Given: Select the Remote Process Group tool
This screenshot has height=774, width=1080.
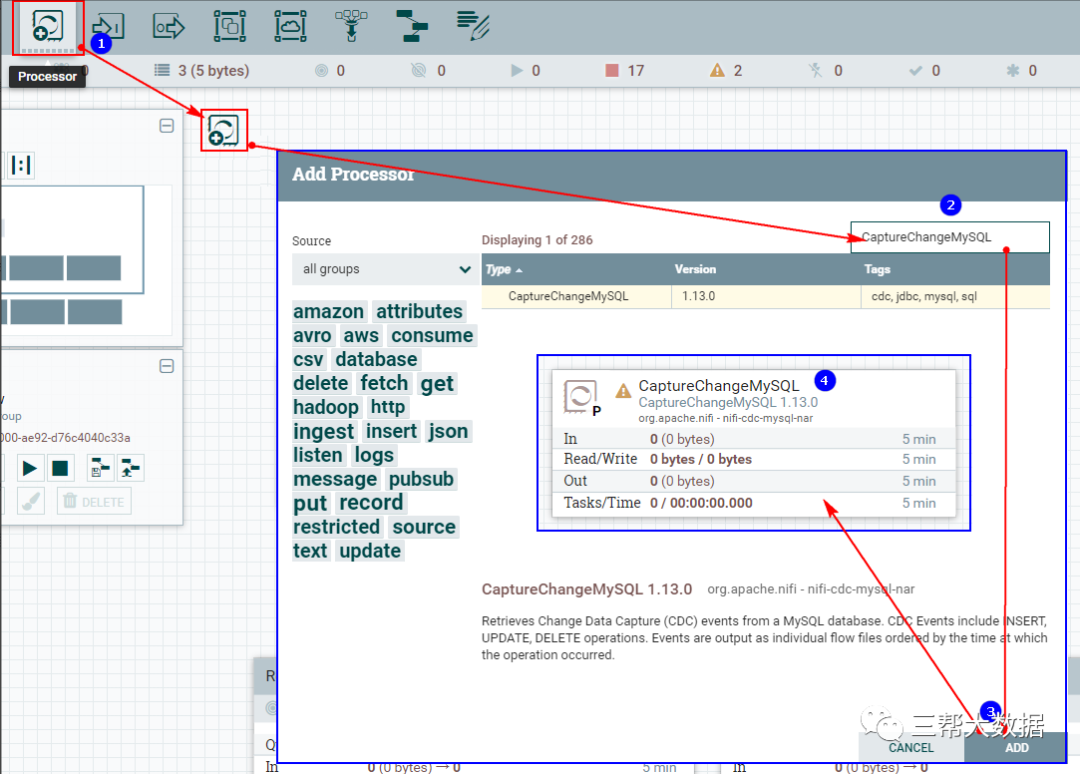Looking at the screenshot, I should tap(290, 26).
